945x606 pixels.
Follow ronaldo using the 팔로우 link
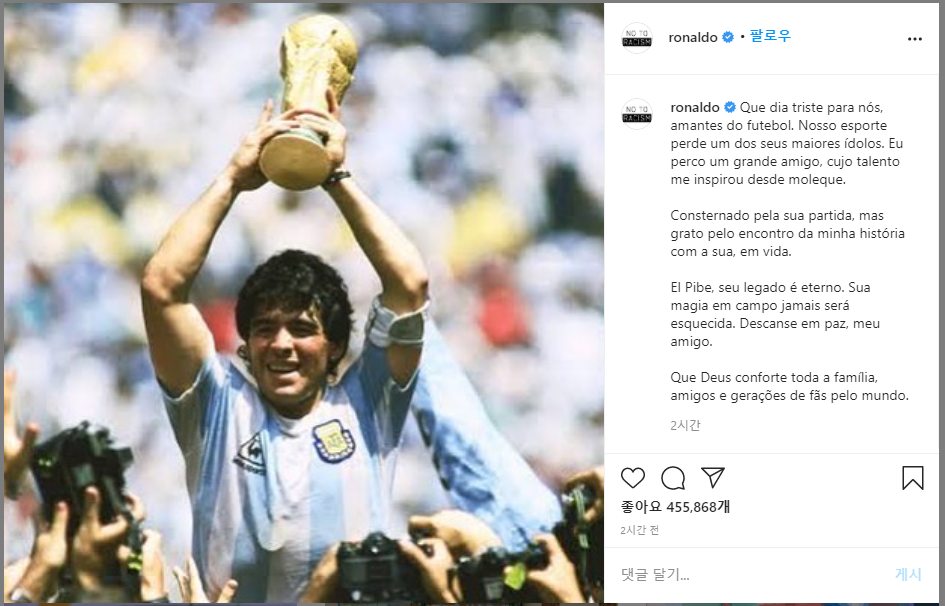point(770,36)
